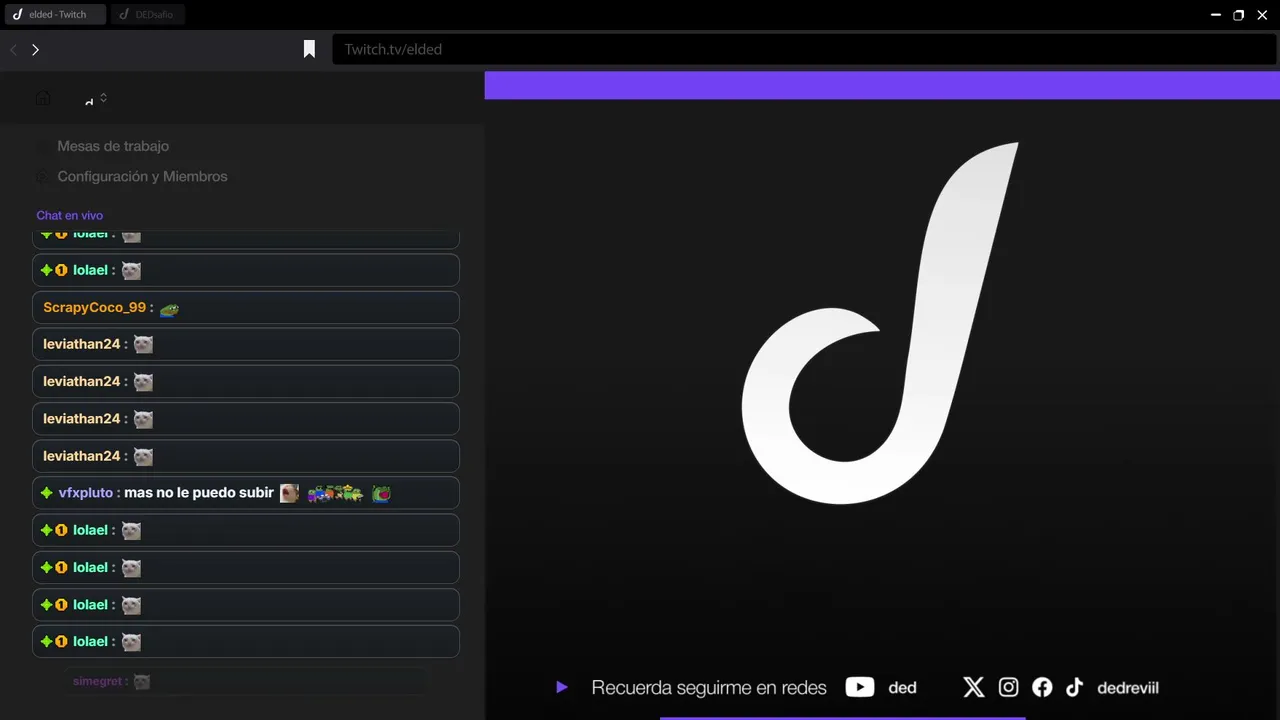Select the text 'mas no le puedo subir'
The width and height of the screenshot is (1280, 720).
tap(199, 493)
